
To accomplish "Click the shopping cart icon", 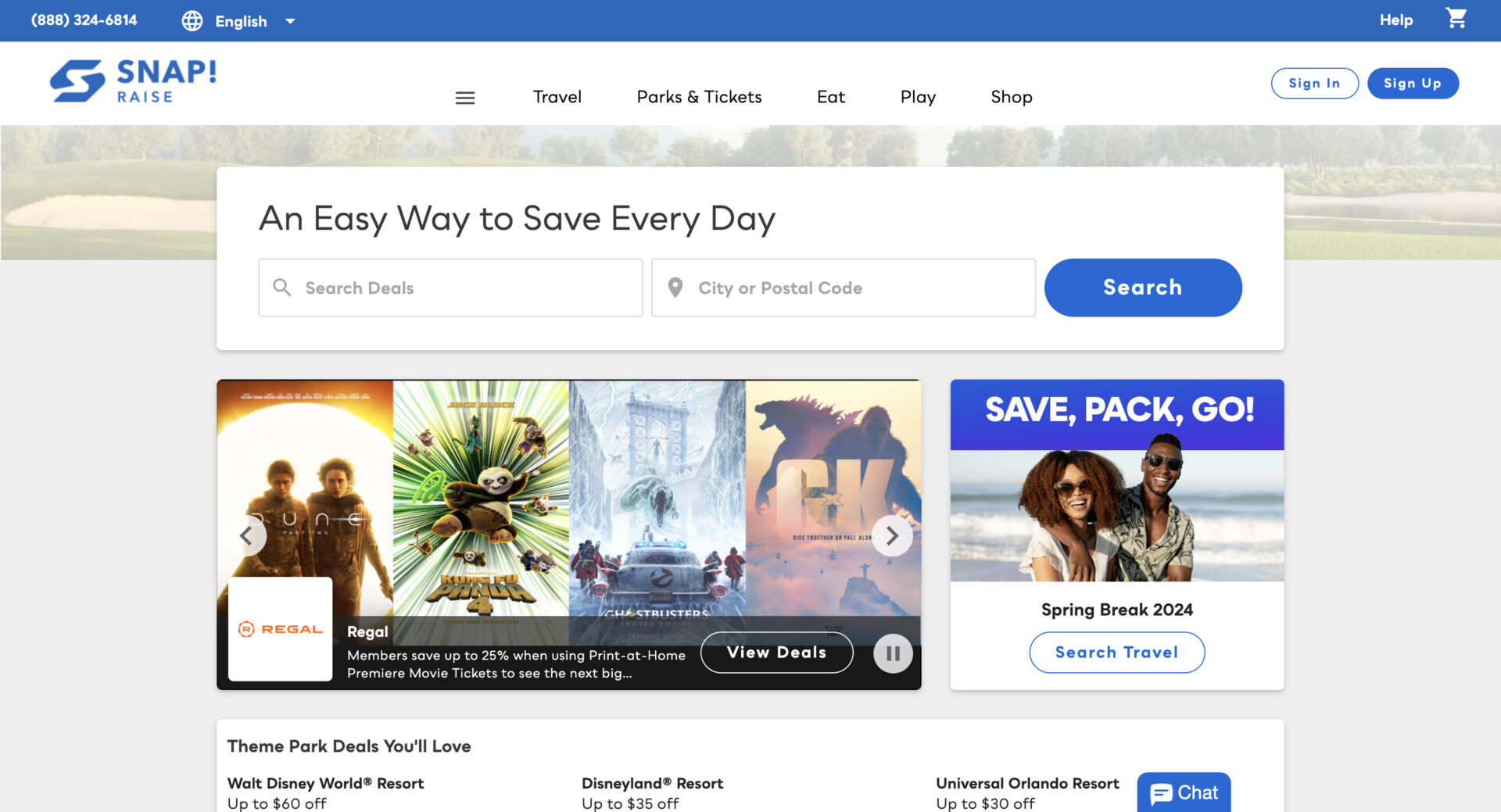I will pyautogui.click(x=1457, y=19).
